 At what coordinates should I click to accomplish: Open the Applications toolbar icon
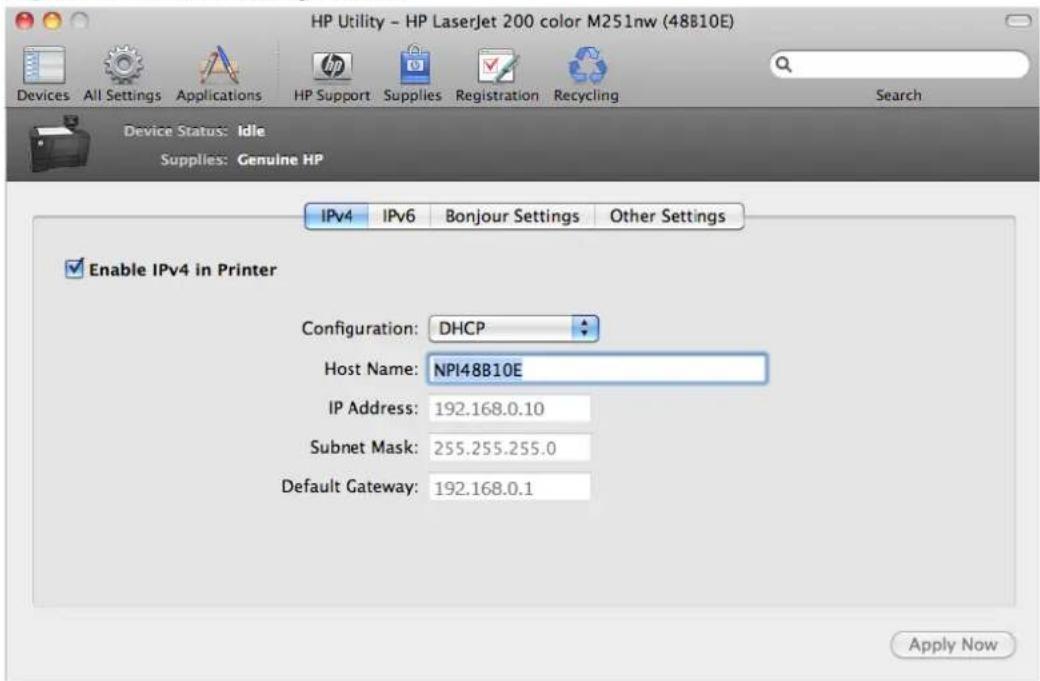point(219,66)
